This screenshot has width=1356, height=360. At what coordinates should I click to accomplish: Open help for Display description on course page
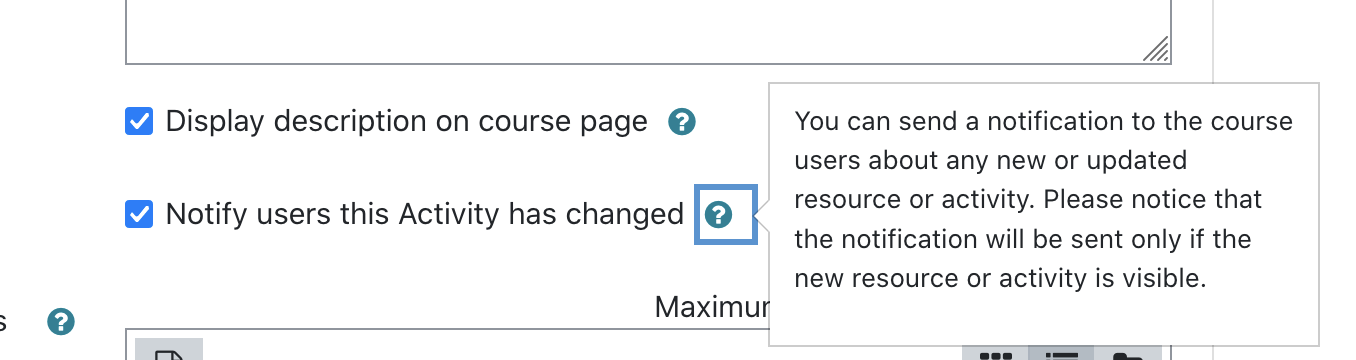click(681, 122)
